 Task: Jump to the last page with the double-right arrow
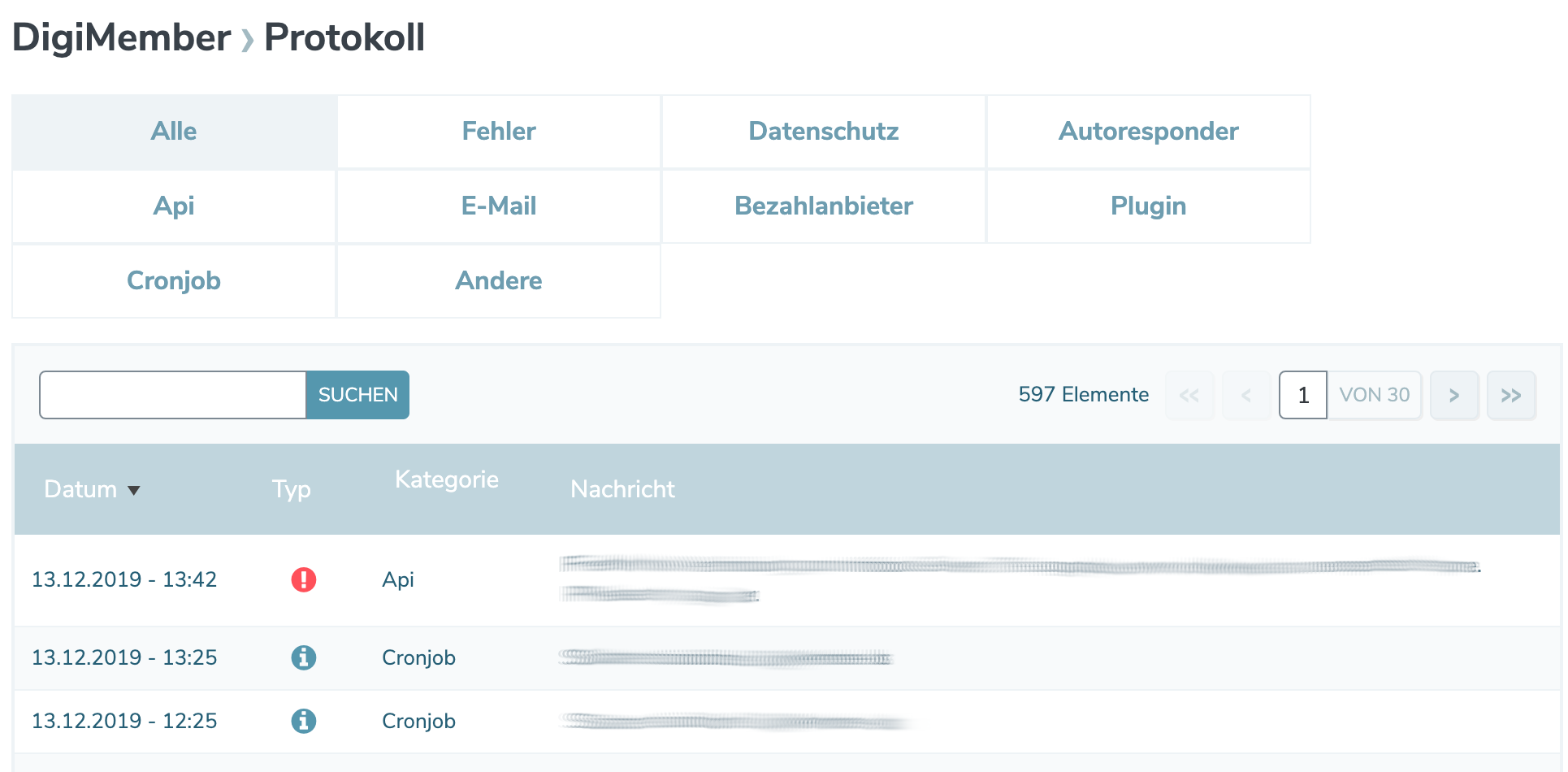coord(1511,395)
